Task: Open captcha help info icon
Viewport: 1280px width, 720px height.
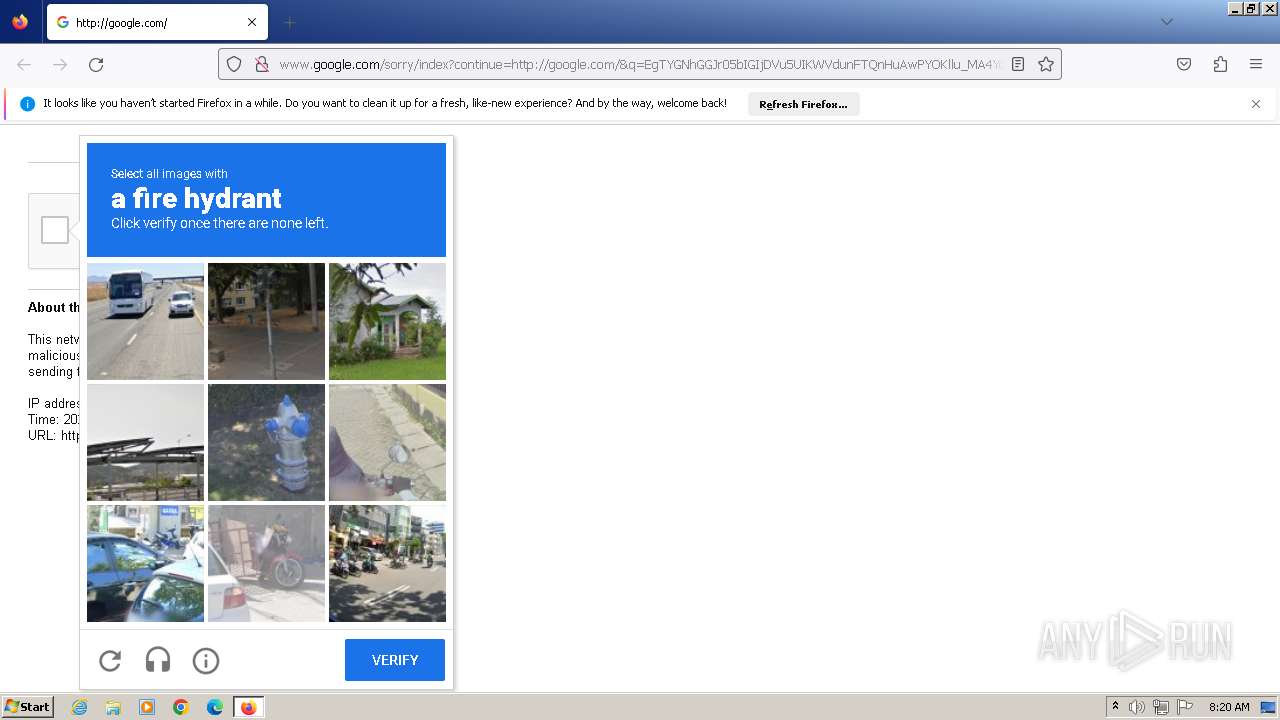Action: click(206, 660)
